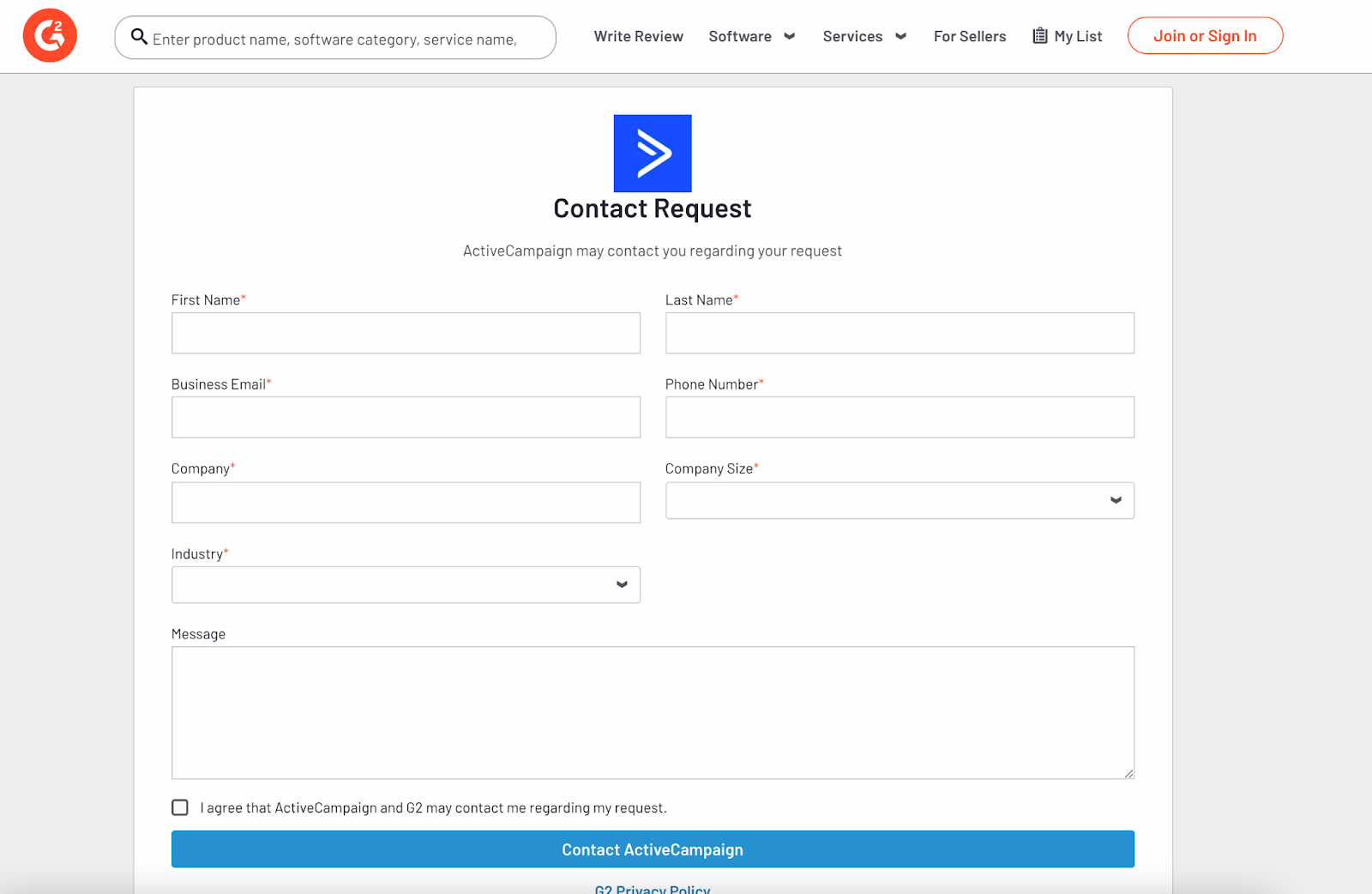This screenshot has height=894, width=1372.
Task: Click the agreement text 'I agree that ActiveCampaign and G2...'
Action: point(433,808)
